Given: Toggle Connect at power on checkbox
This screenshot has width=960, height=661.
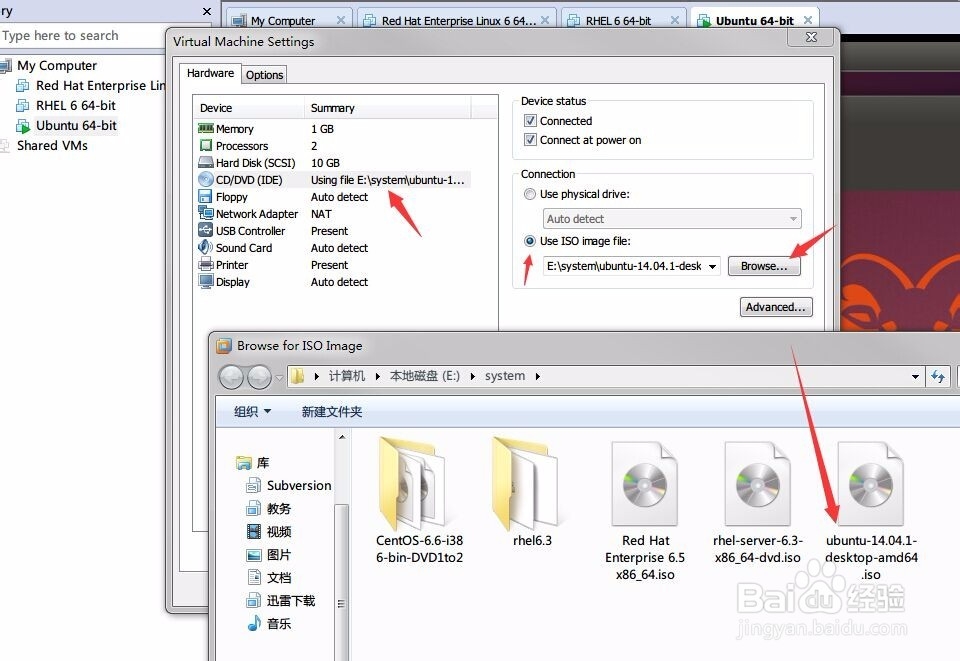Looking at the screenshot, I should [x=530, y=140].
